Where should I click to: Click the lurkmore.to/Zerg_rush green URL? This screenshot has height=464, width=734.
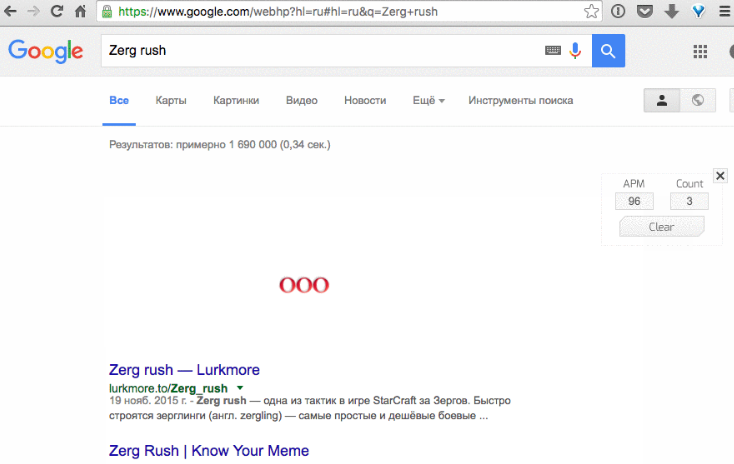(168, 388)
